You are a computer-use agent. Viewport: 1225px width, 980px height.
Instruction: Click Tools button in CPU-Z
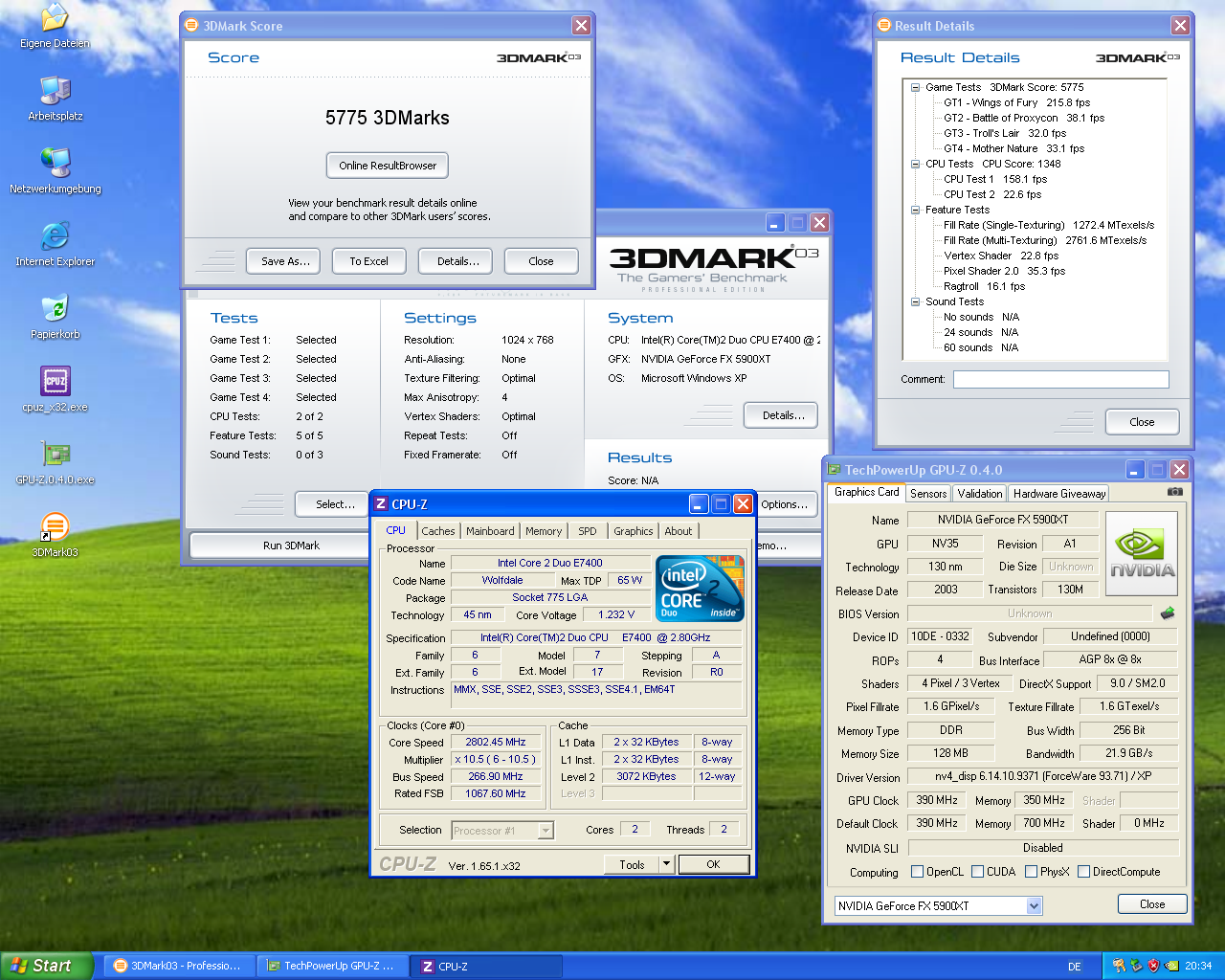(632, 864)
